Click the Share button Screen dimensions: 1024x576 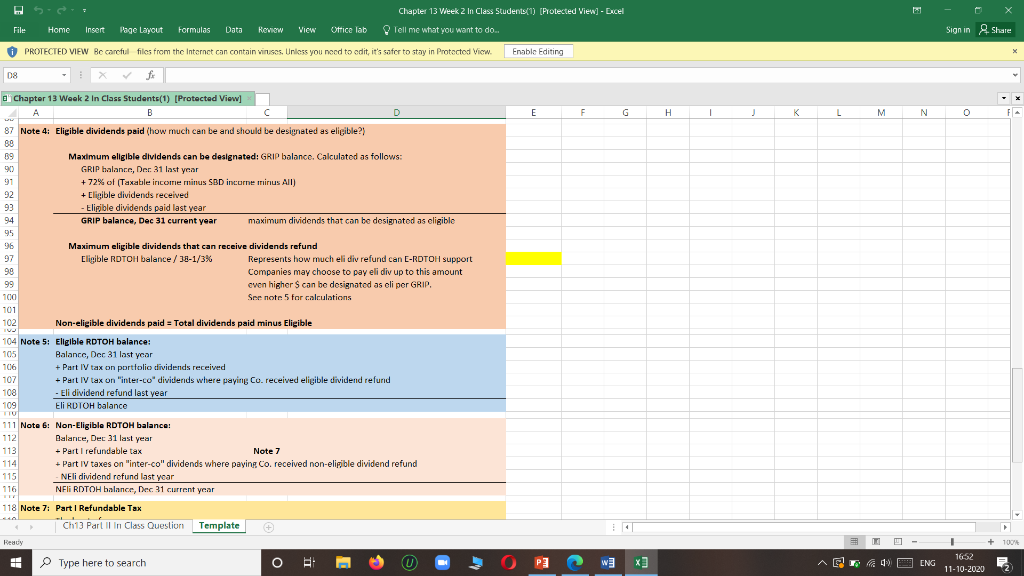(995, 30)
